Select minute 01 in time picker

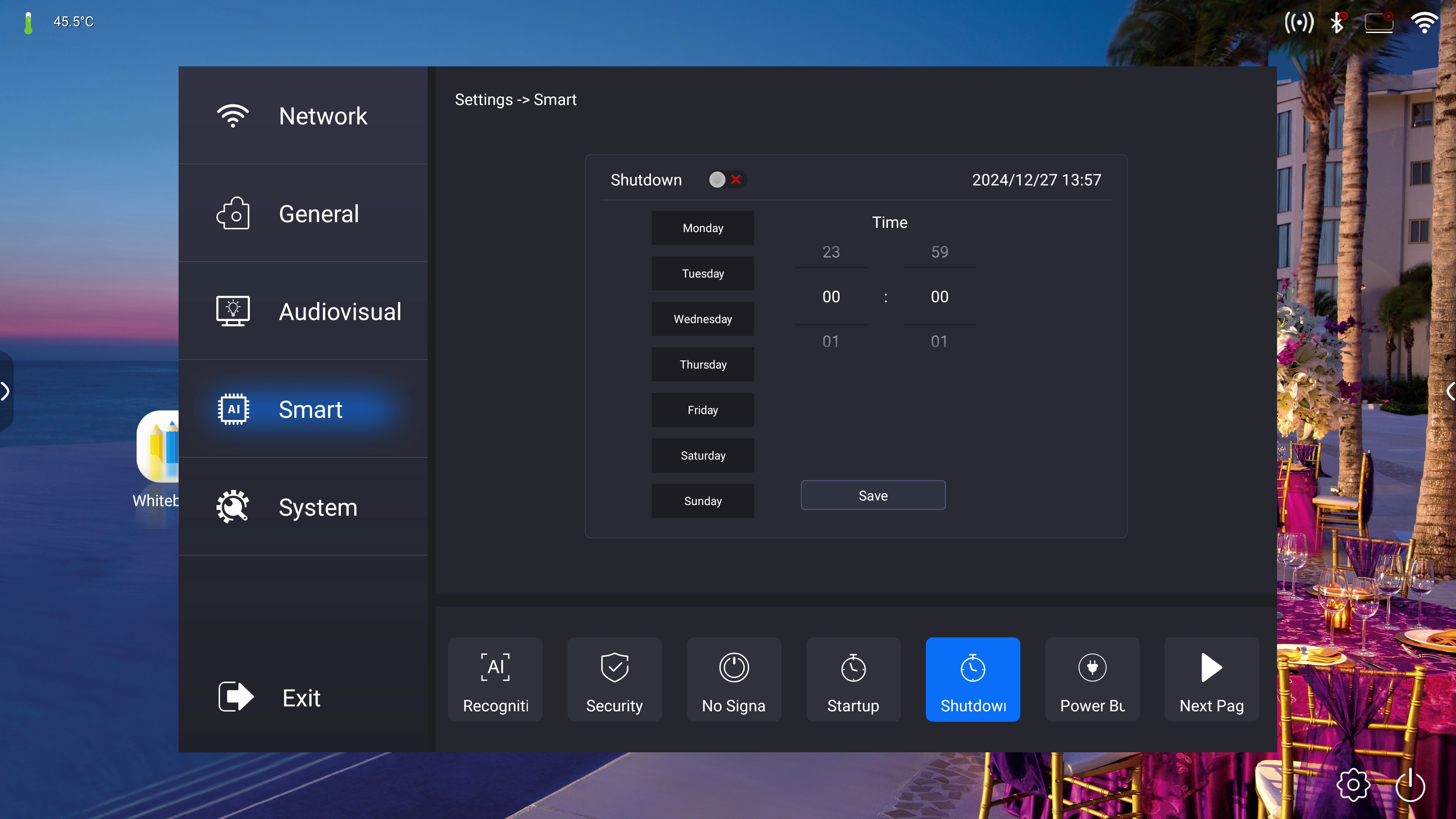coord(940,341)
